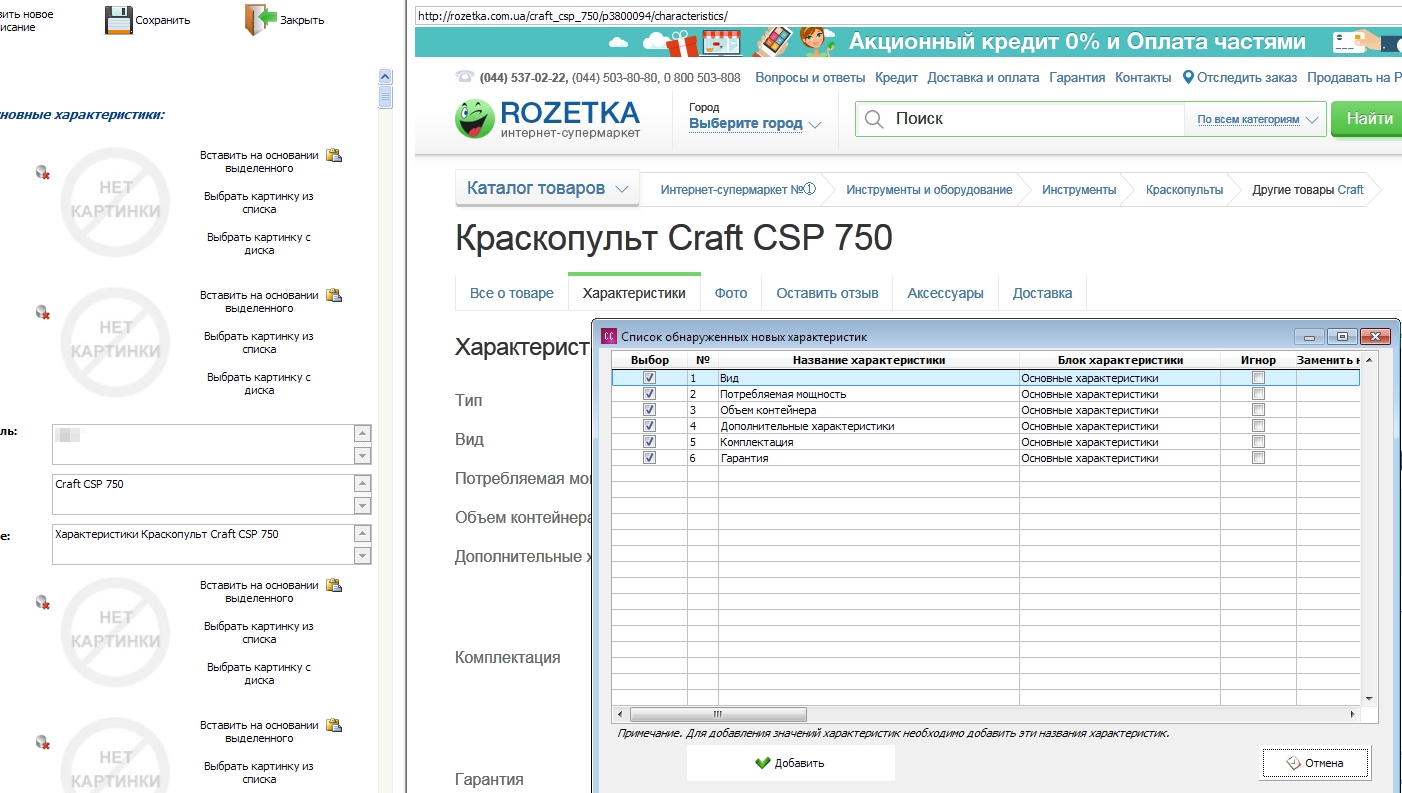This screenshot has height=793, width=1402.
Task: Click the dialog's title bar app icon
Action: [608, 336]
